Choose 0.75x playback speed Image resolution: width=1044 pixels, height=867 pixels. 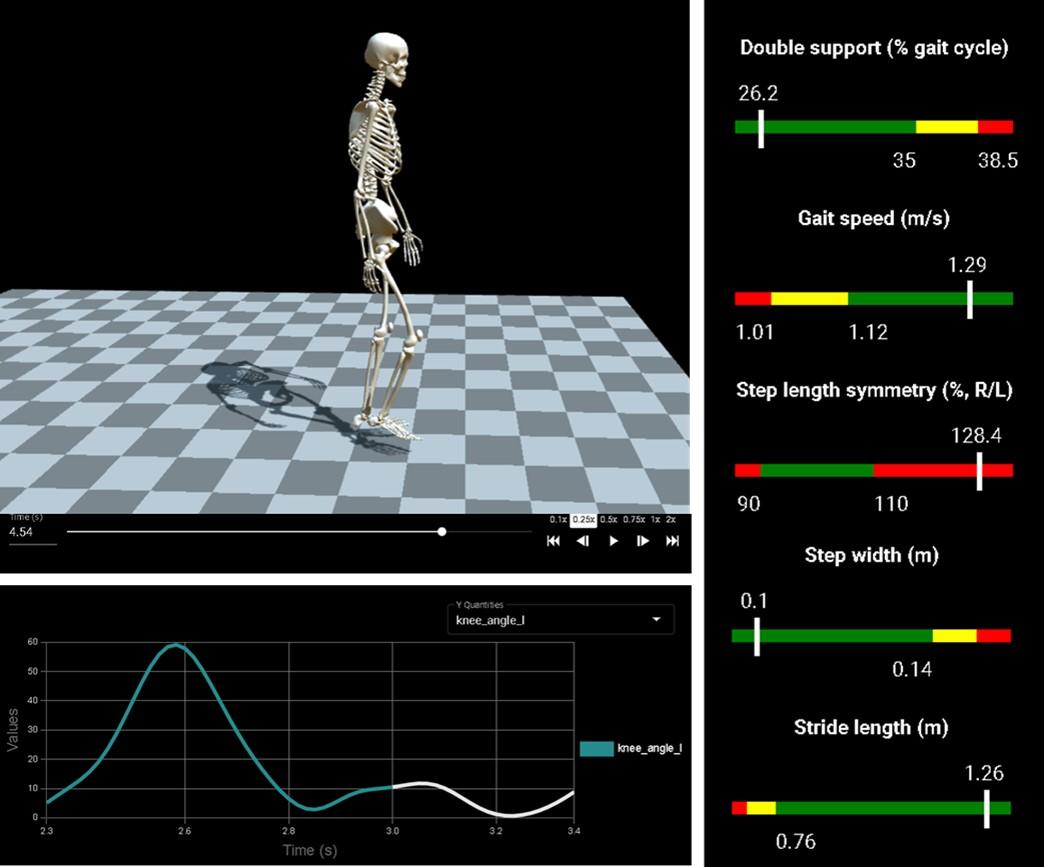634,519
